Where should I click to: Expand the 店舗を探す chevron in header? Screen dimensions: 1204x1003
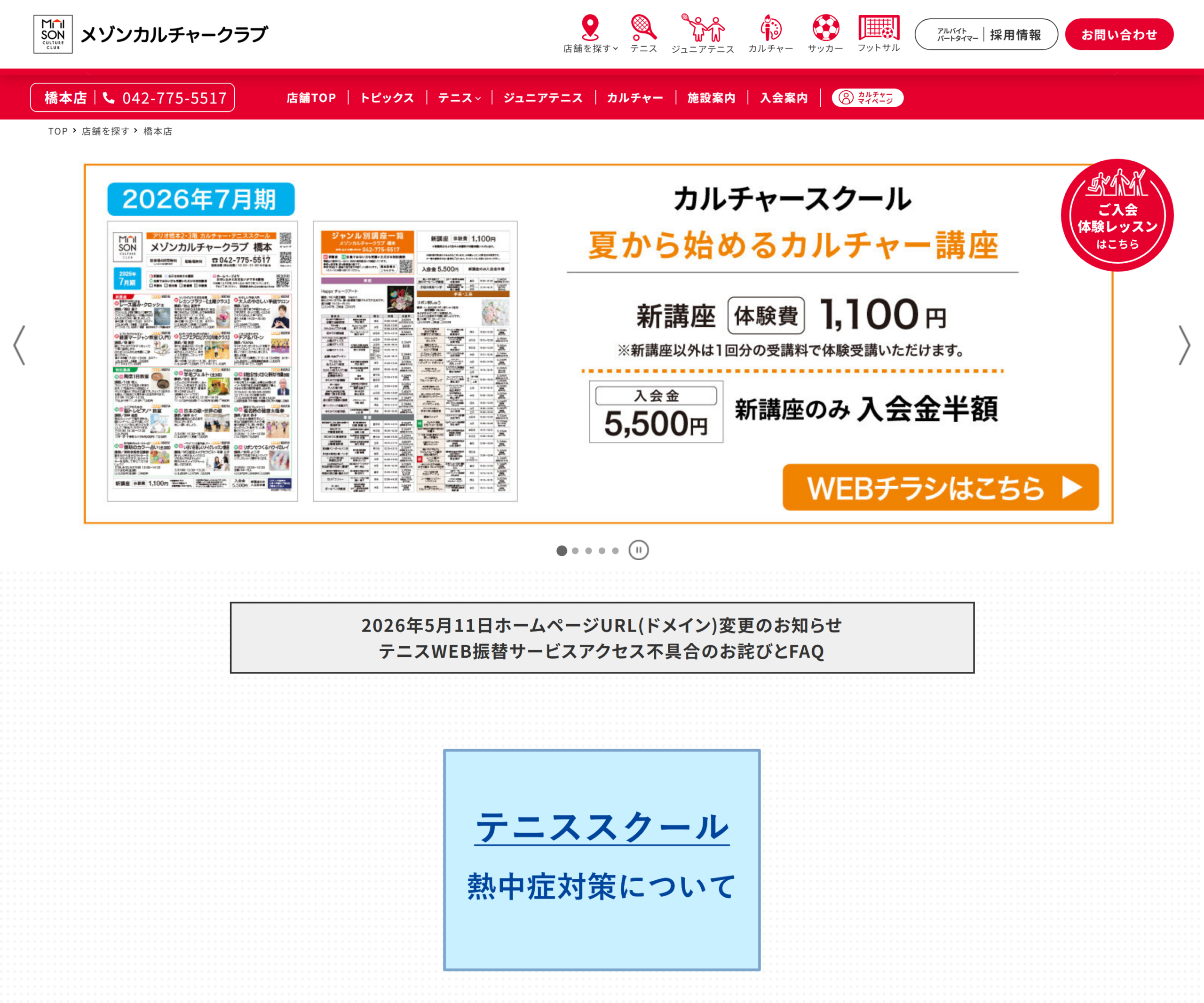pos(616,49)
